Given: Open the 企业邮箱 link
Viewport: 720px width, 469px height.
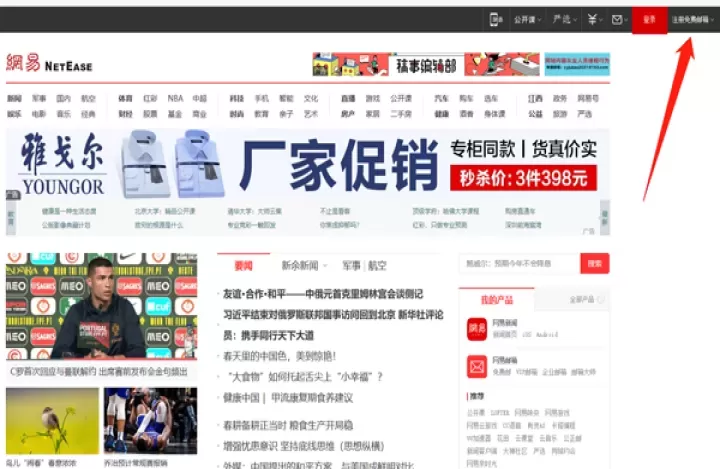Looking at the screenshot, I should click(x=554, y=372).
